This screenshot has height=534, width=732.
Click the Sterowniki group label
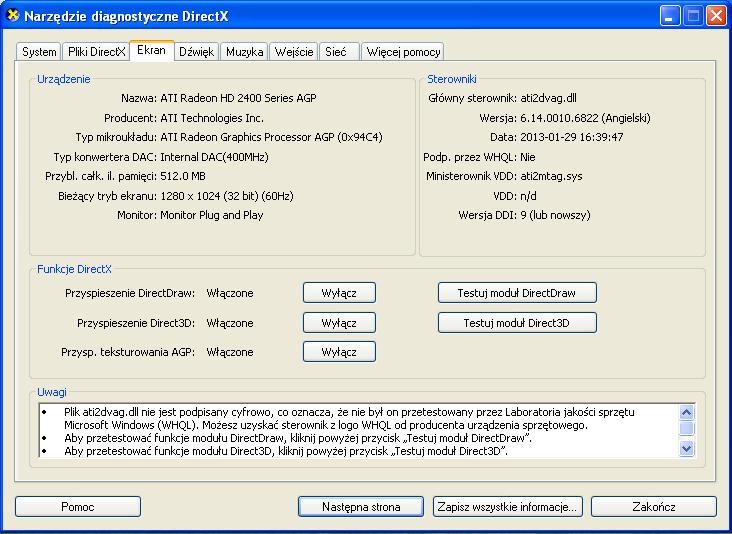point(451,79)
